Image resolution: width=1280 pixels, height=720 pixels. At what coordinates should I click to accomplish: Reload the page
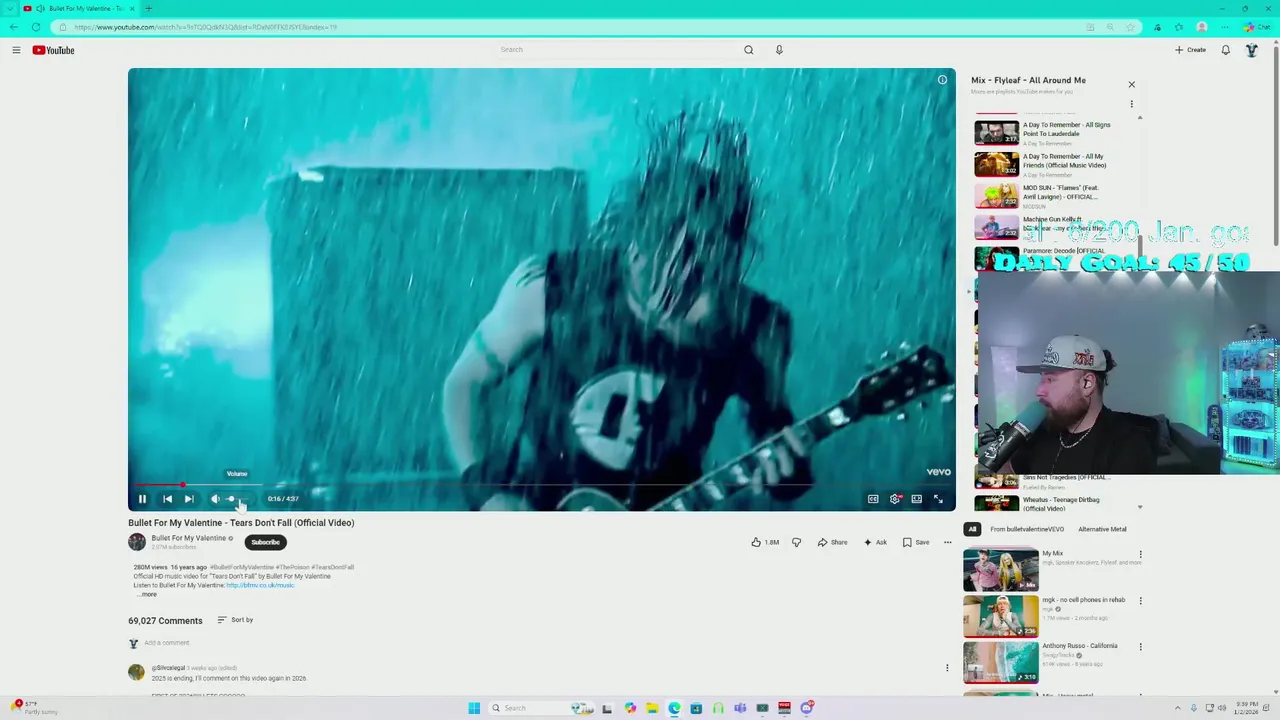click(x=36, y=27)
